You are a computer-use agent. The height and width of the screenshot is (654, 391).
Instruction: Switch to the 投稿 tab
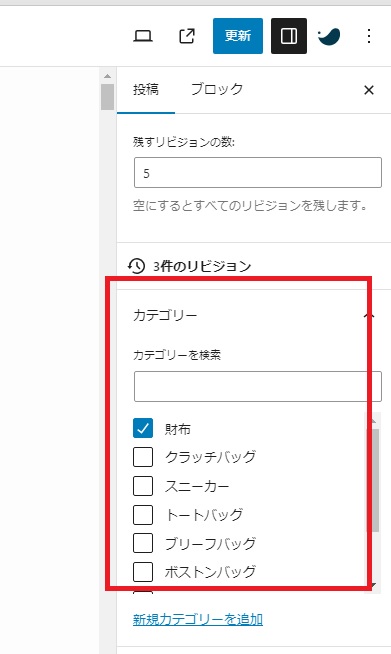146,89
